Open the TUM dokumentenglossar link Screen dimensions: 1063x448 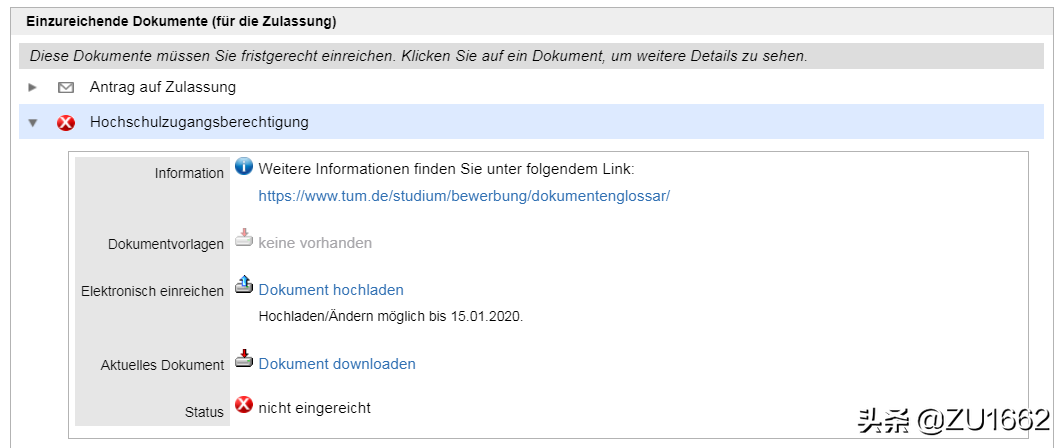click(x=464, y=196)
